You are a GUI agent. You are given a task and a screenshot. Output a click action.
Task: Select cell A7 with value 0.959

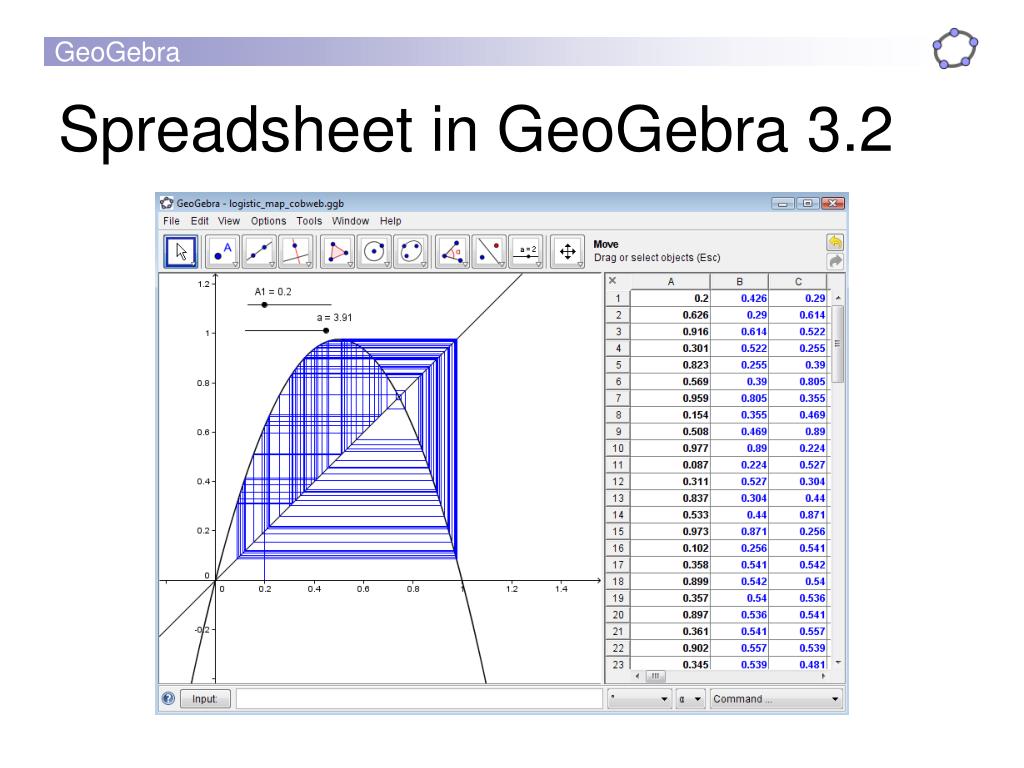point(670,398)
